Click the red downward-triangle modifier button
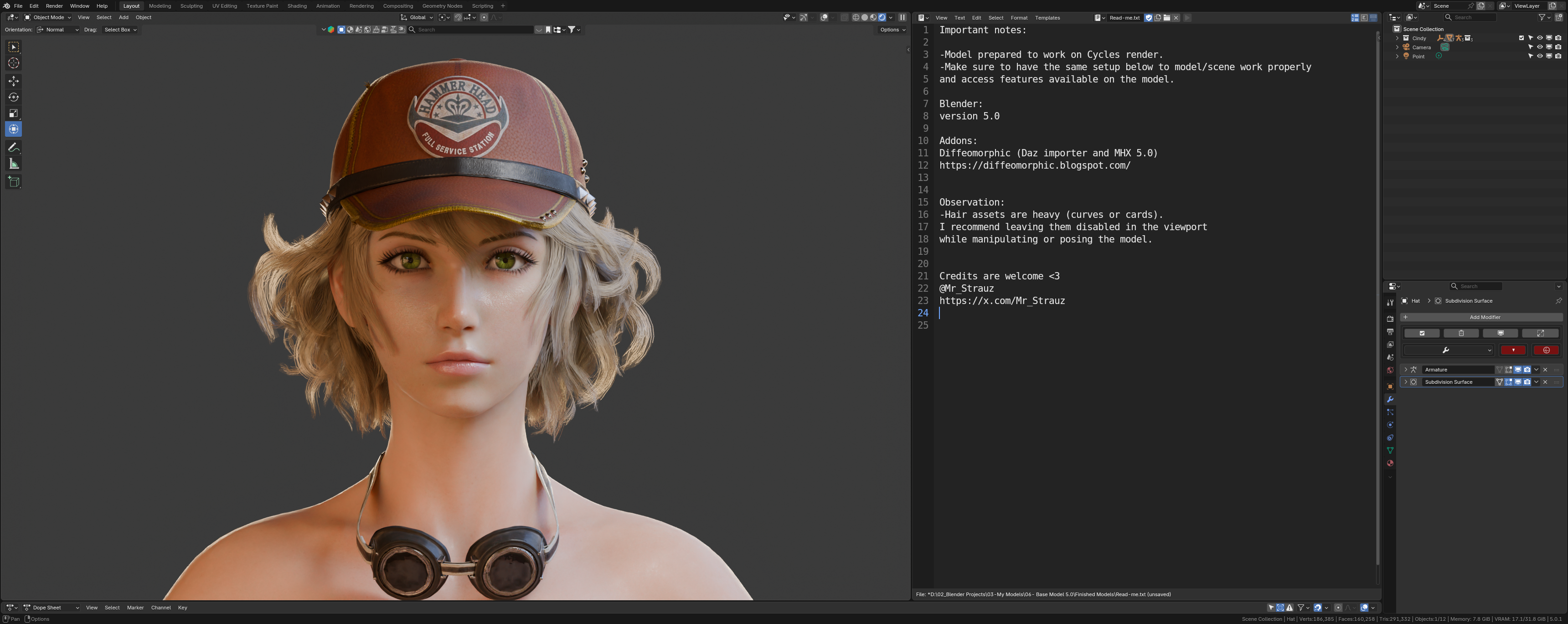 pyautogui.click(x=1512, y=350)
